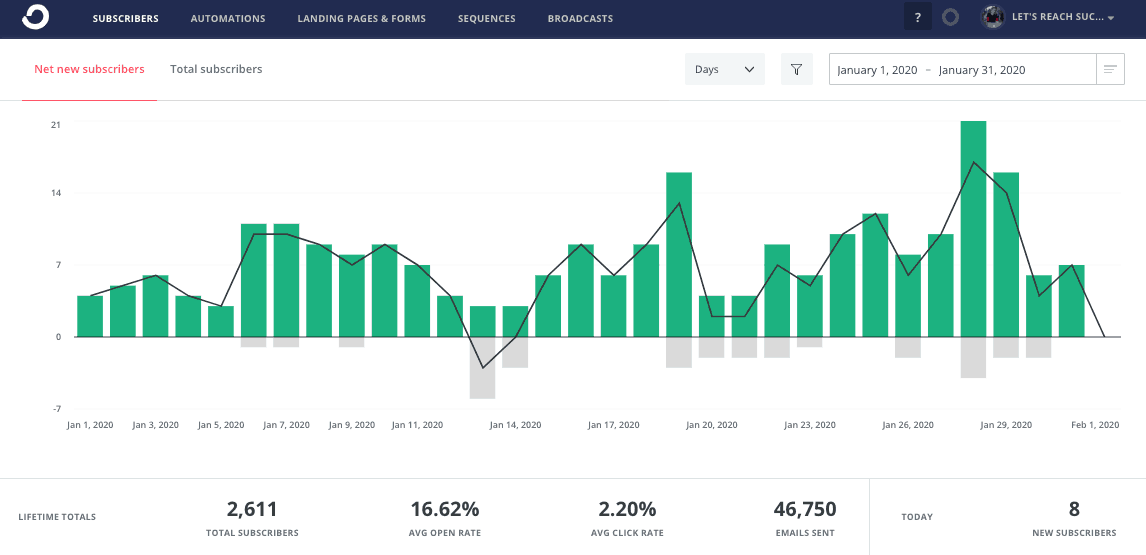The image size is (1146, 555).
Task: Click the ConvertKit logo icon
Action: (35, 17)
